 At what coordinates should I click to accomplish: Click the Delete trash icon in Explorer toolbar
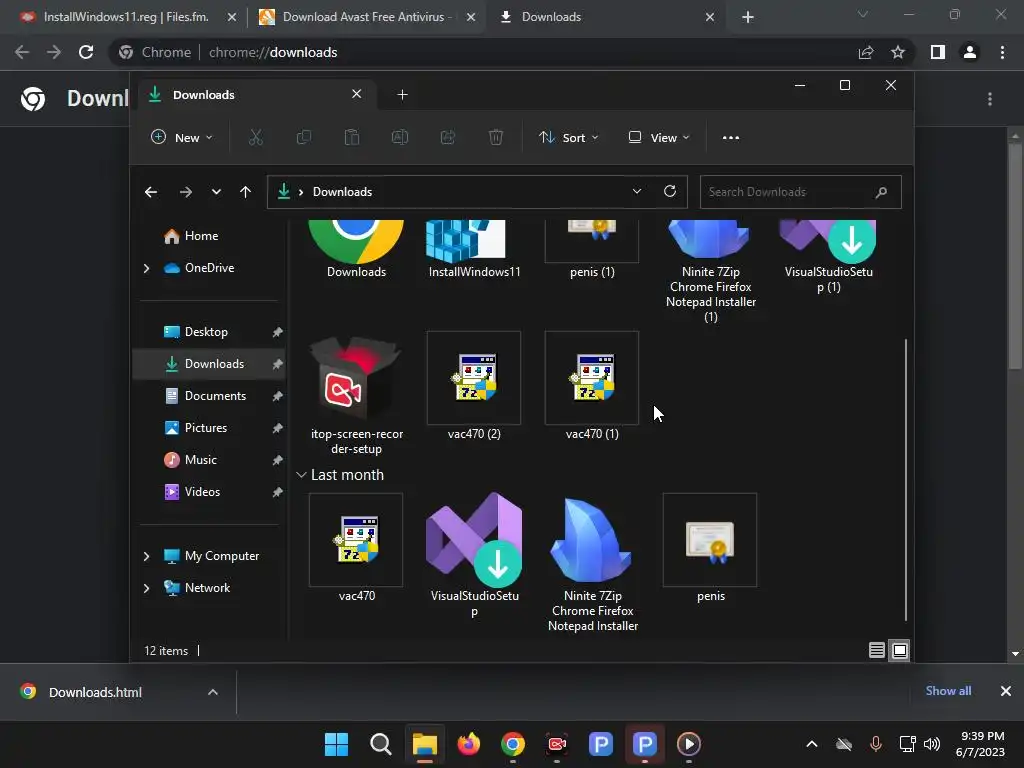(x=496, y=137)
